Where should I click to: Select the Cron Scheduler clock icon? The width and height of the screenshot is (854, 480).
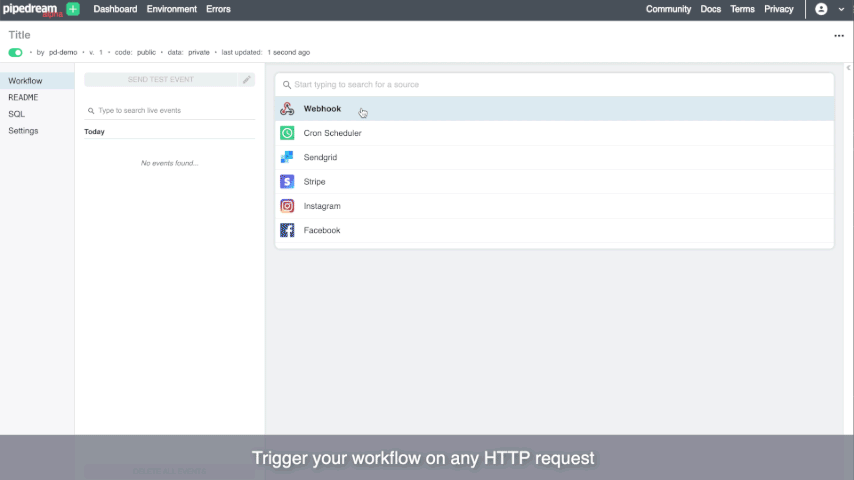(287, 133)
